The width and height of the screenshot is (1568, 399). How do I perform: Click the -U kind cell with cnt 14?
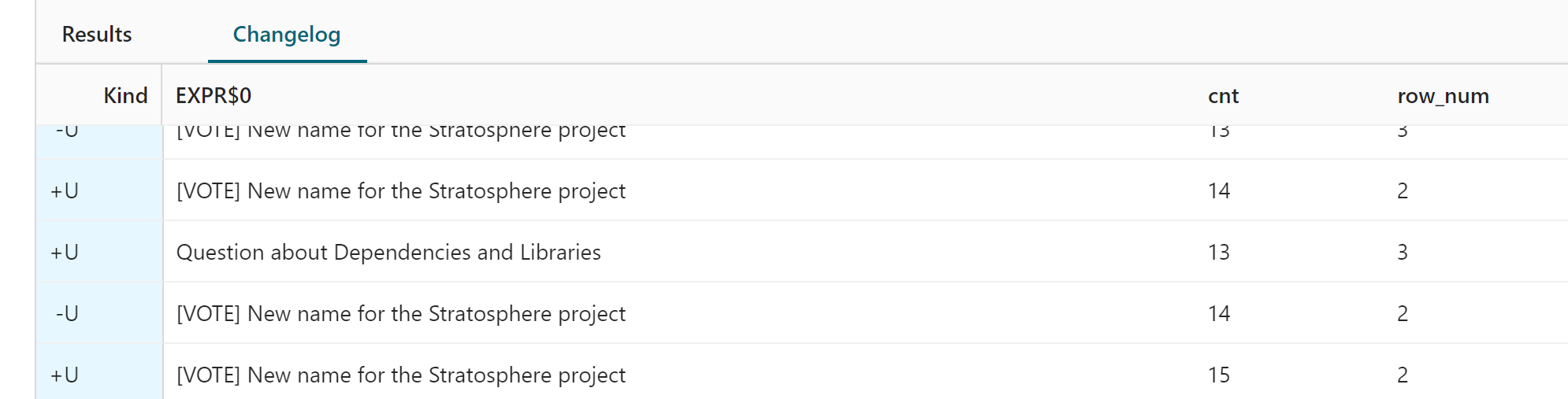(67, 313)
